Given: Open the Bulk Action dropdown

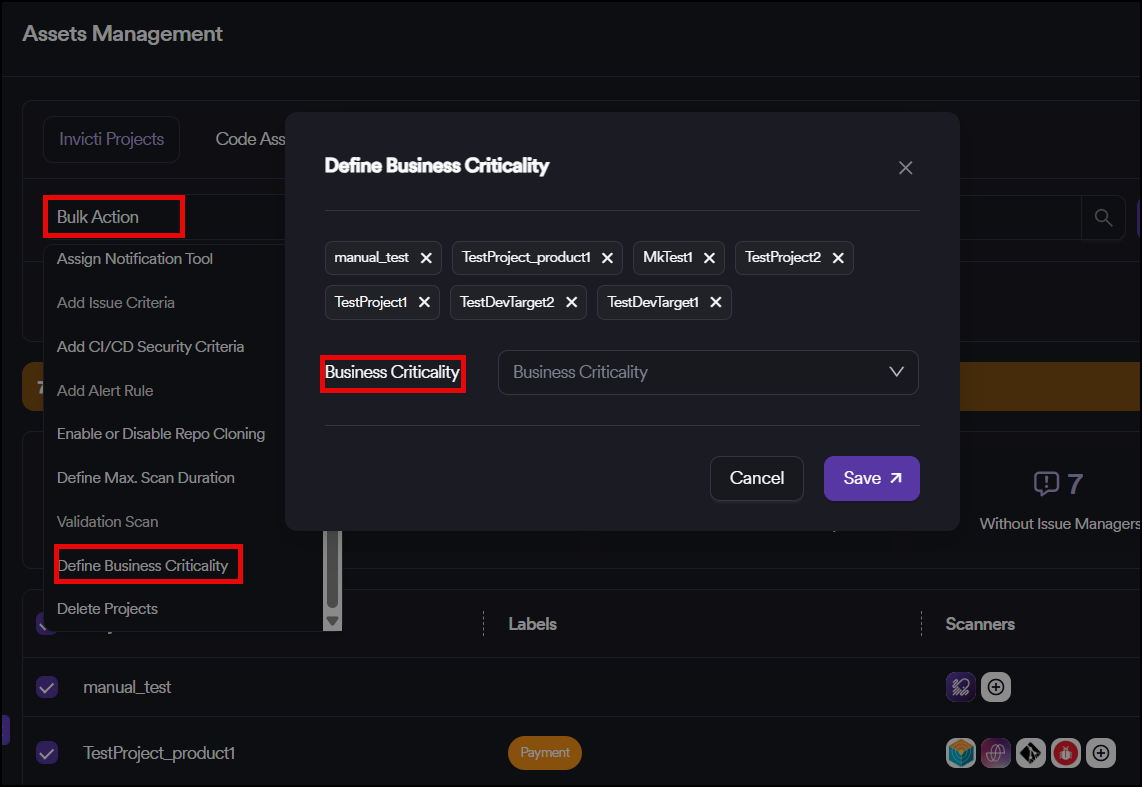Looking at the screenshot, I should (x=113, y=217).
